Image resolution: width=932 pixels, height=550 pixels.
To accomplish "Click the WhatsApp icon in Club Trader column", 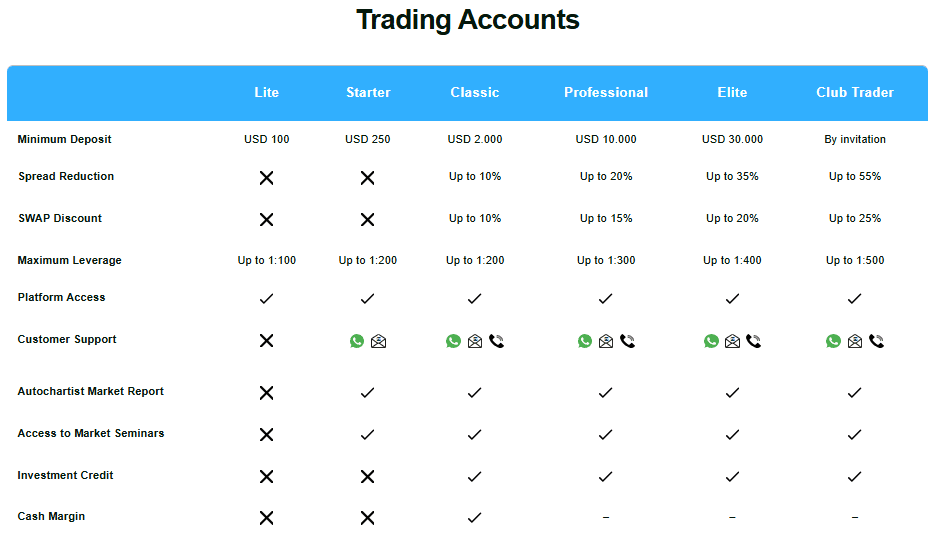I will (x=833, y=341).
